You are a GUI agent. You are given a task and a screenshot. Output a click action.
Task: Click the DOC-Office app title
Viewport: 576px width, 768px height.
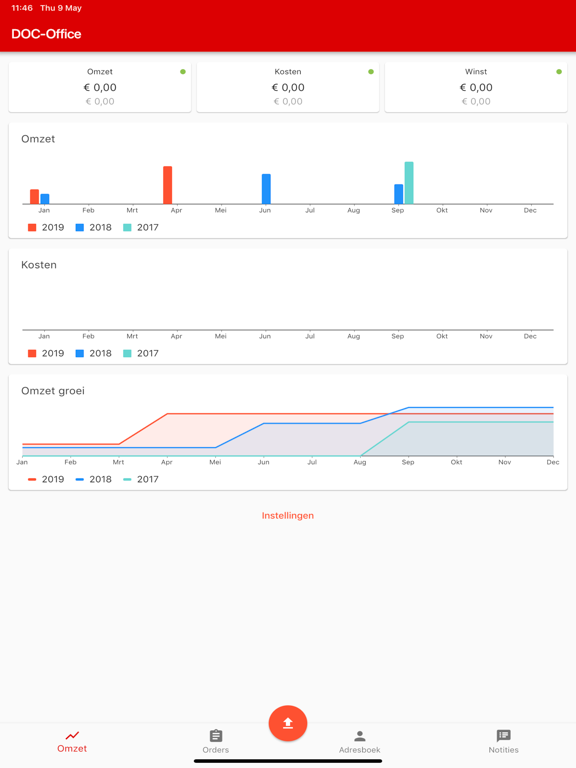point(47,34)
